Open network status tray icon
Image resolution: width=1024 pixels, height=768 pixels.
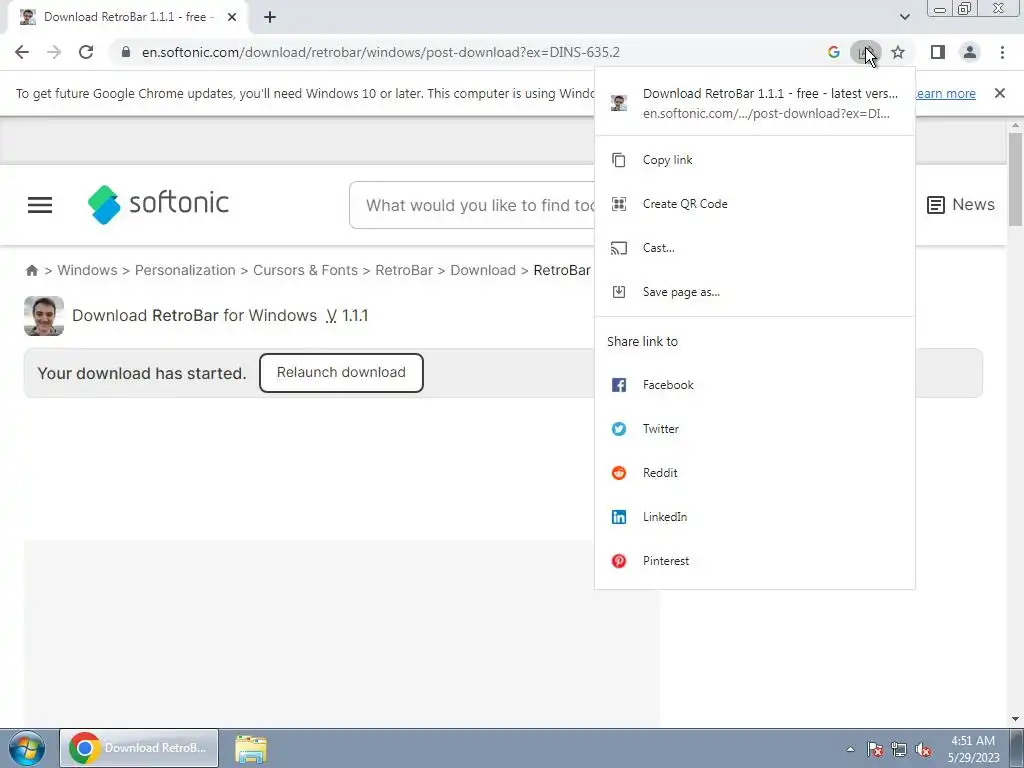tap(899, 749)
